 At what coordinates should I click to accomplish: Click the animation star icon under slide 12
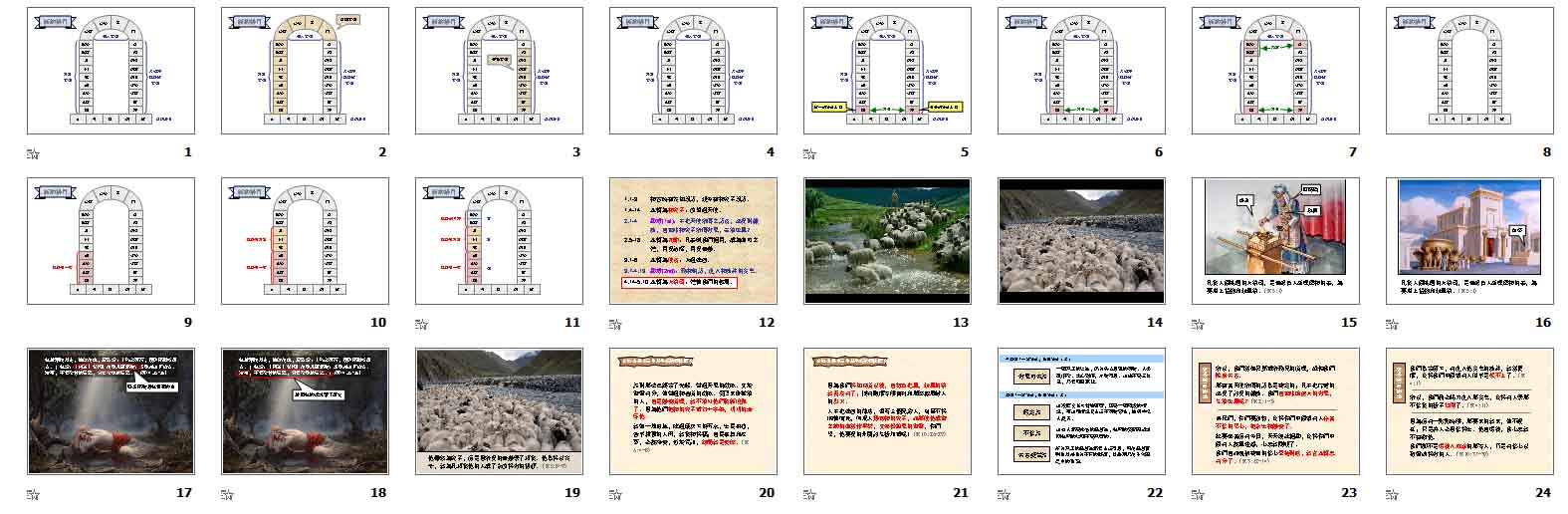pos(615,322)
